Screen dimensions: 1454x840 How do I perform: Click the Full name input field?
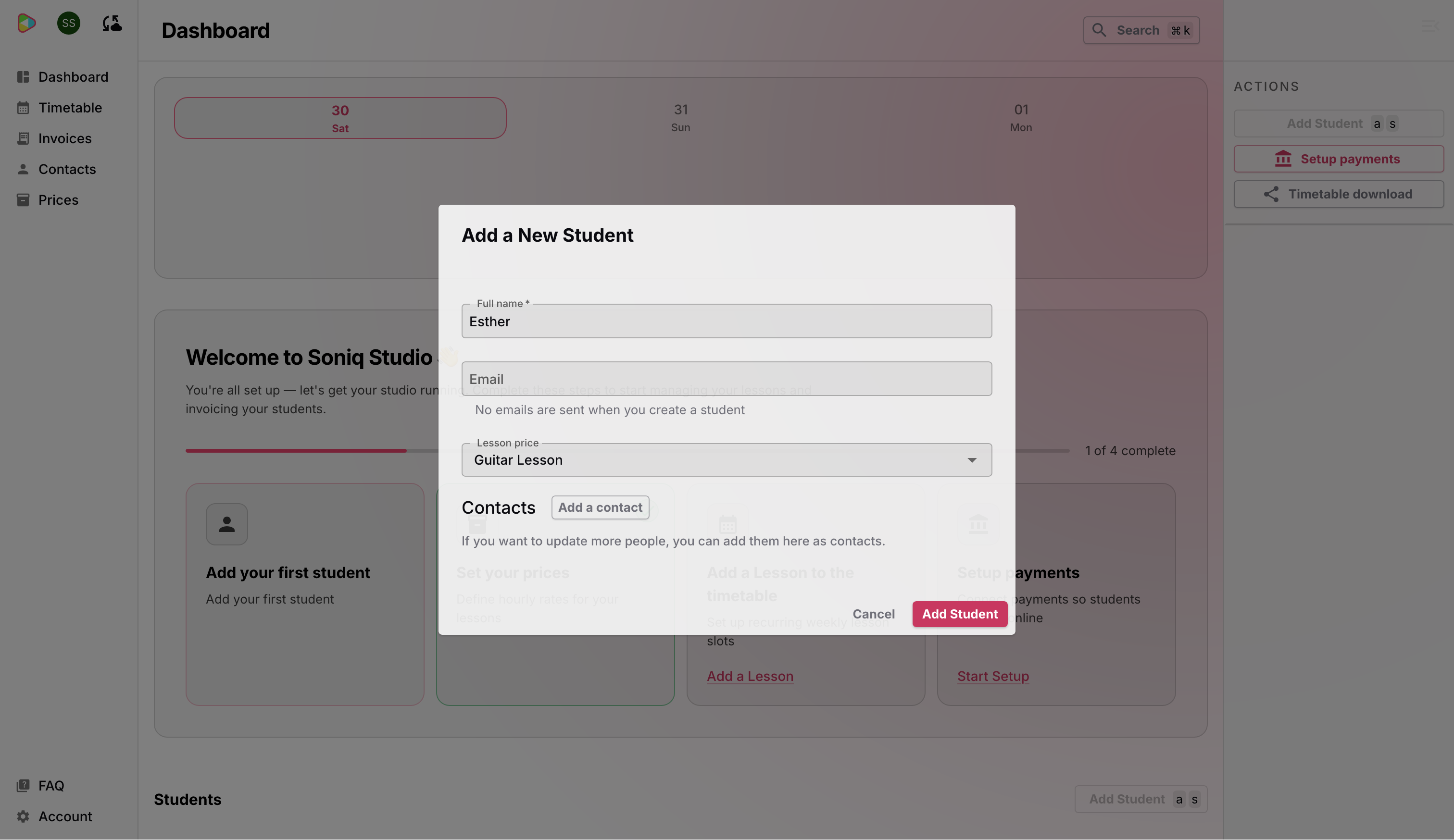727,321
